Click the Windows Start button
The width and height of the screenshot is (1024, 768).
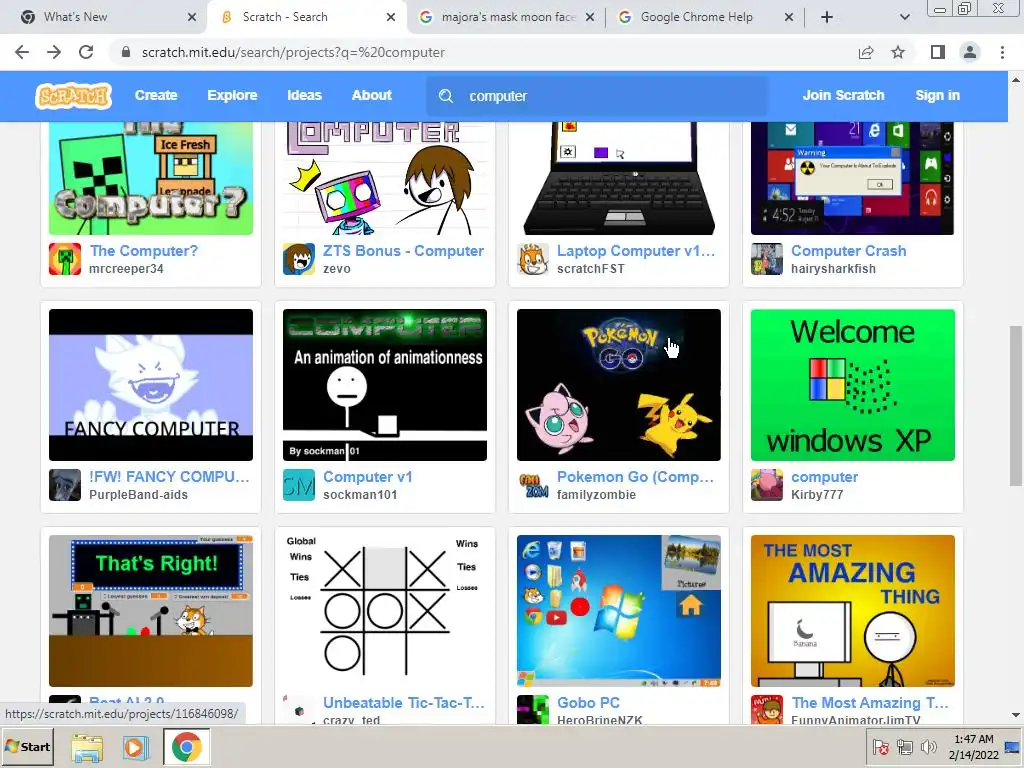click(x=27, y=747)
